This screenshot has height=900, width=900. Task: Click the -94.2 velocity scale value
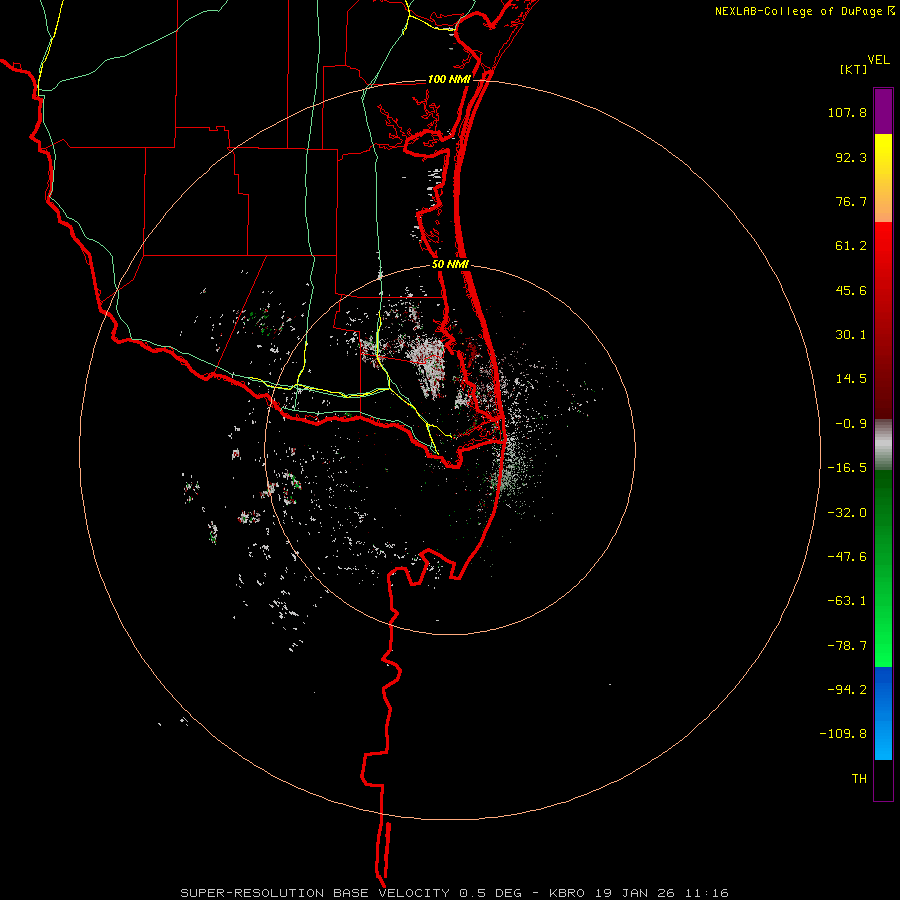point(847,690)
